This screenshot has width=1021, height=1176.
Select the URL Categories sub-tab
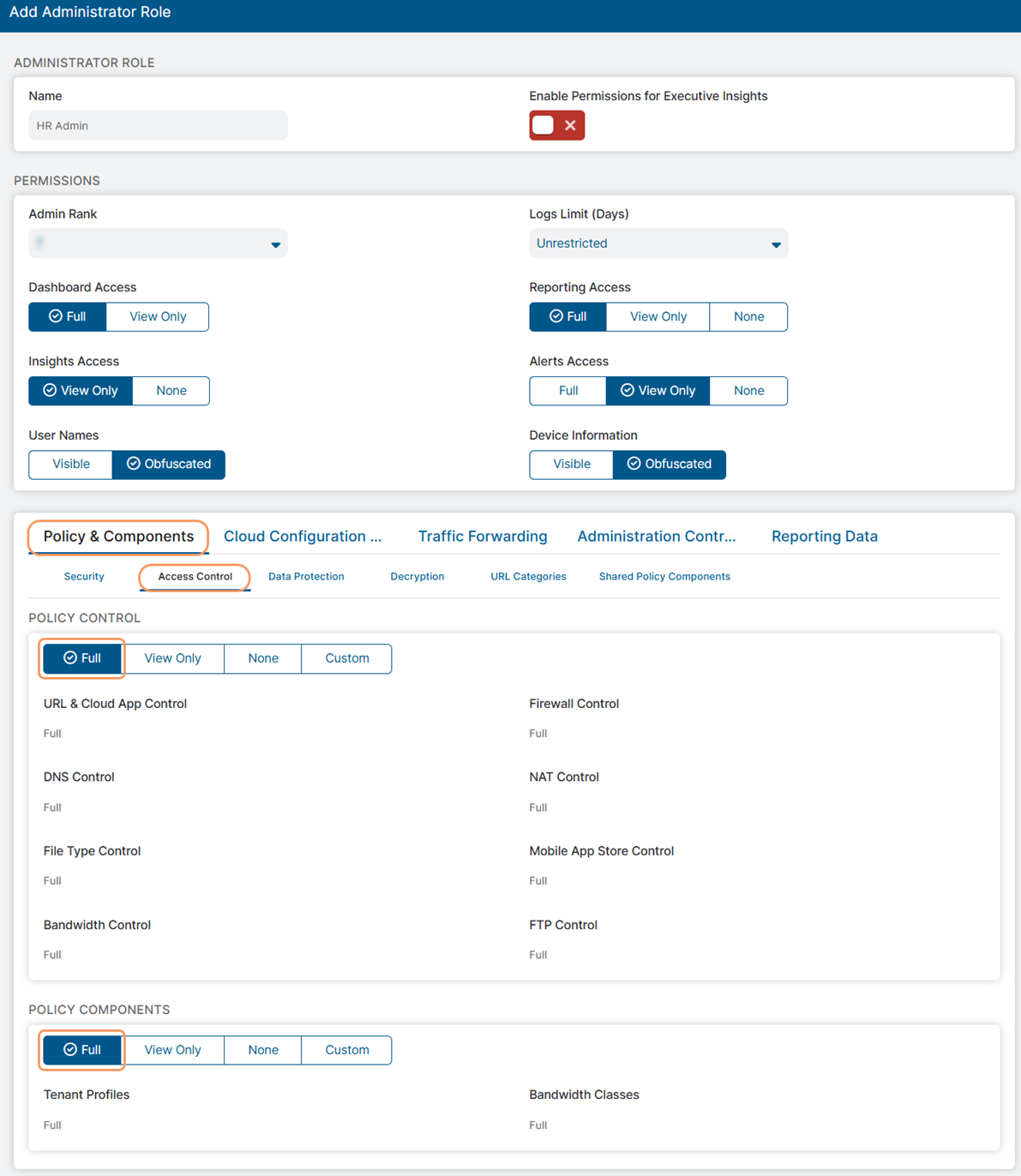click(528, 577)
